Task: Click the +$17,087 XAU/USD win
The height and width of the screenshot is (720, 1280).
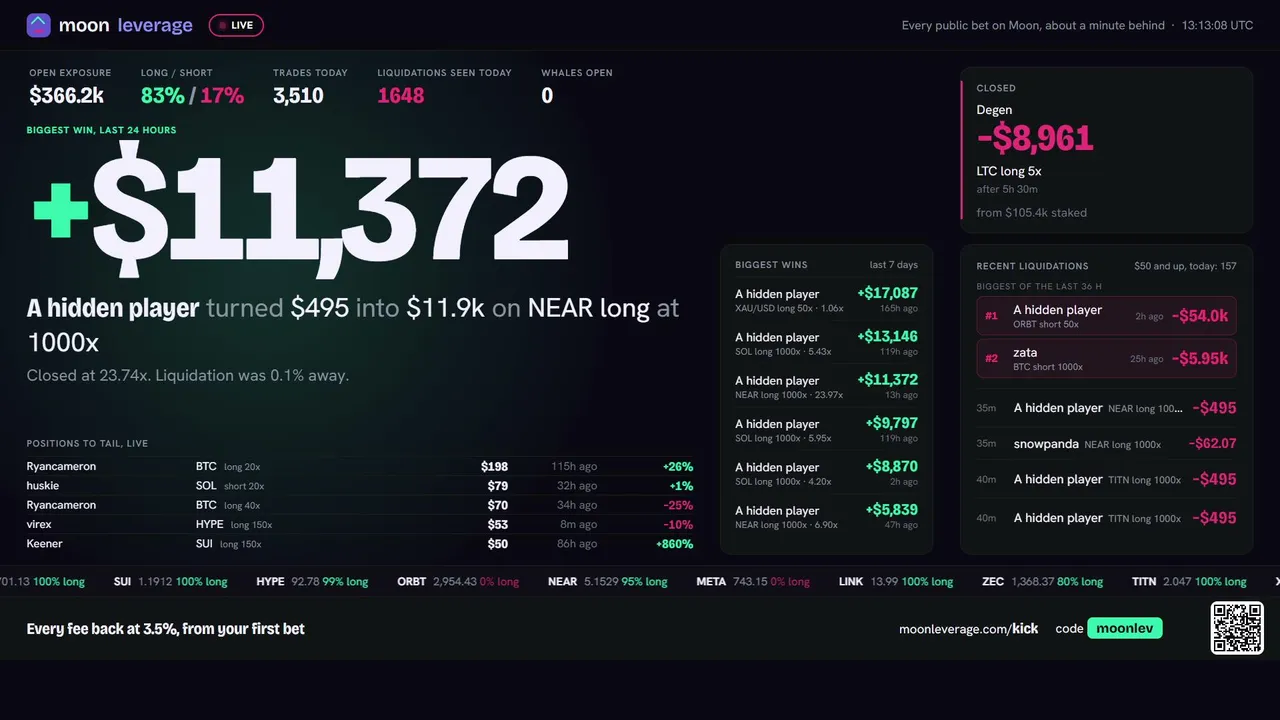Action: 826,300
